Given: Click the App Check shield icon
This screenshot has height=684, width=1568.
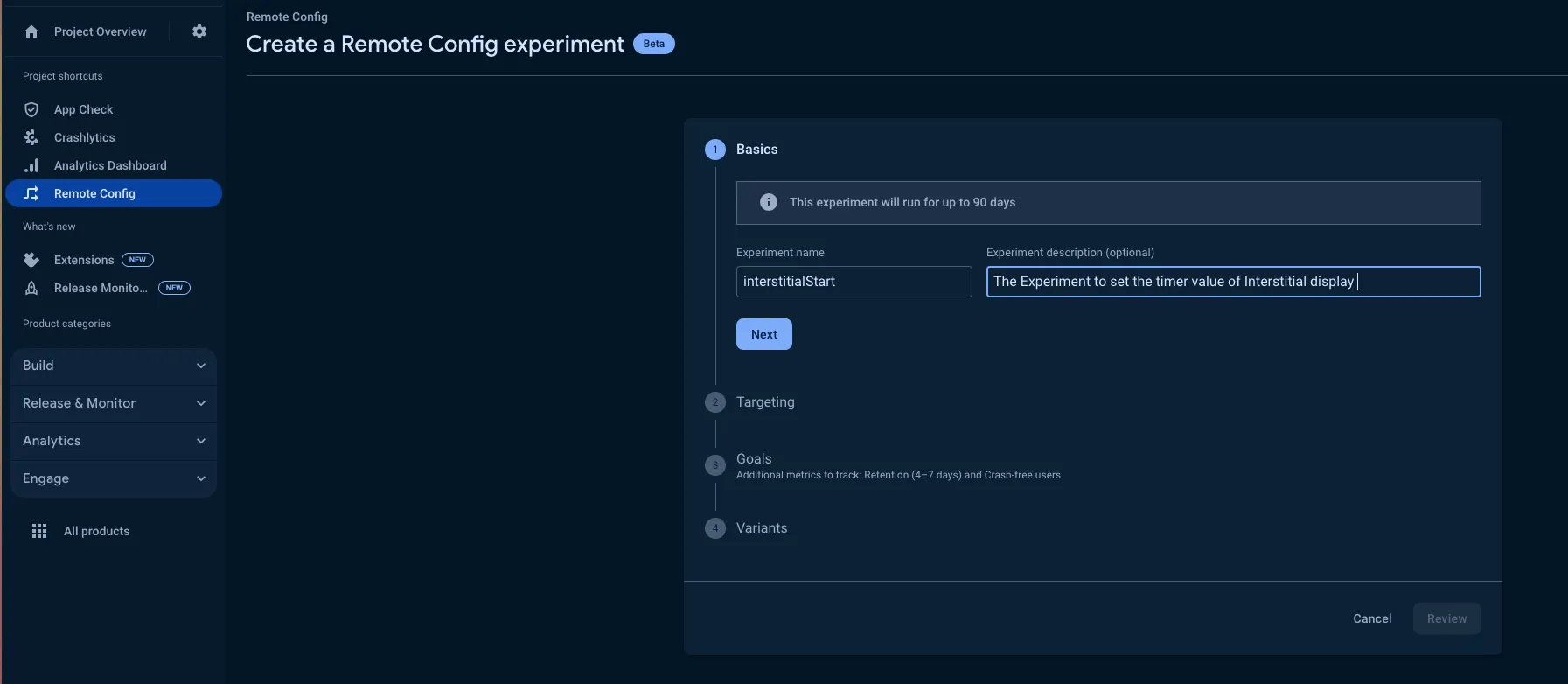Looking at the screenshot, I should 31,109.
